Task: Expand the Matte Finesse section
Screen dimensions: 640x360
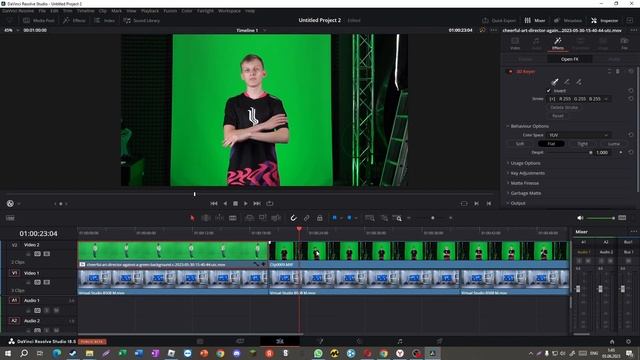Action: [x=524, y=183]
